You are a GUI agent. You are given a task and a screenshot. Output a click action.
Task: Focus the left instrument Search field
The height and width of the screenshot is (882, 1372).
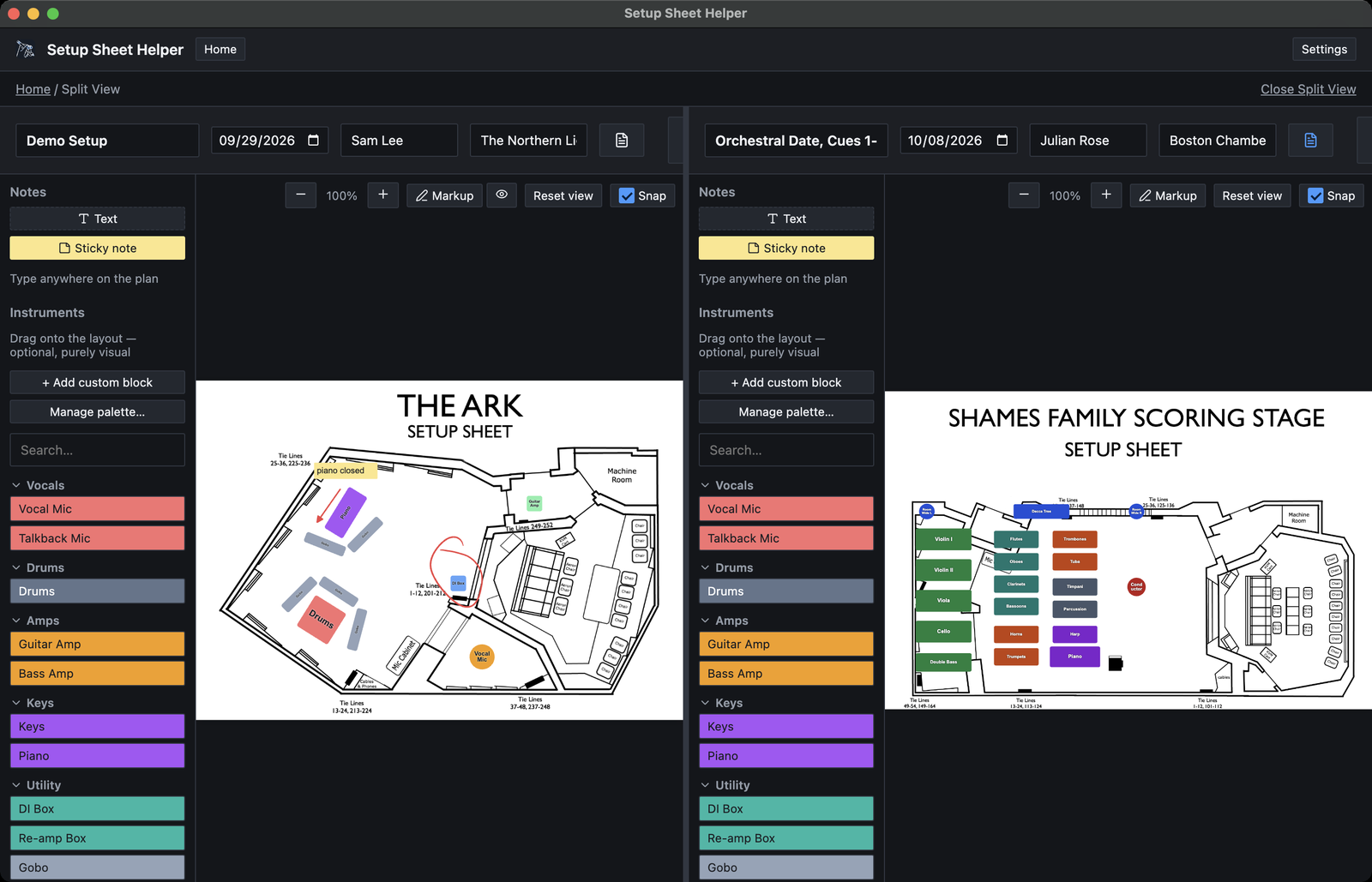click(x=98, y=450)
